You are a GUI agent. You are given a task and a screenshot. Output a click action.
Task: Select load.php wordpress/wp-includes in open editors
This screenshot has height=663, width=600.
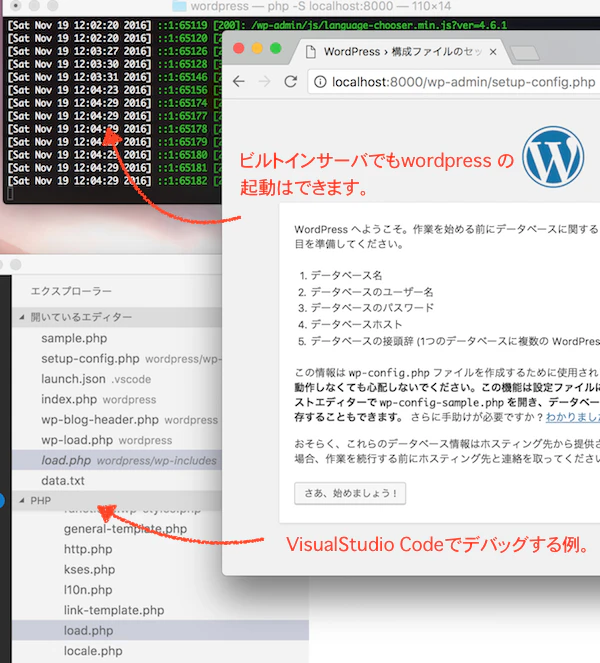click(x=117, y=460)
